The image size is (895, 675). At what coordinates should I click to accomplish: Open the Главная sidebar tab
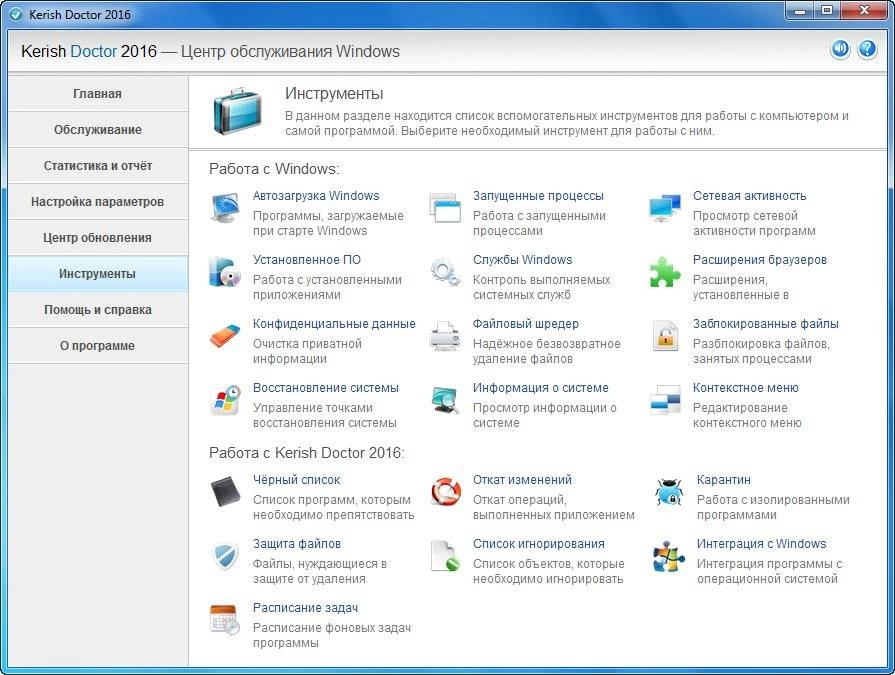[x=98, y=94]
